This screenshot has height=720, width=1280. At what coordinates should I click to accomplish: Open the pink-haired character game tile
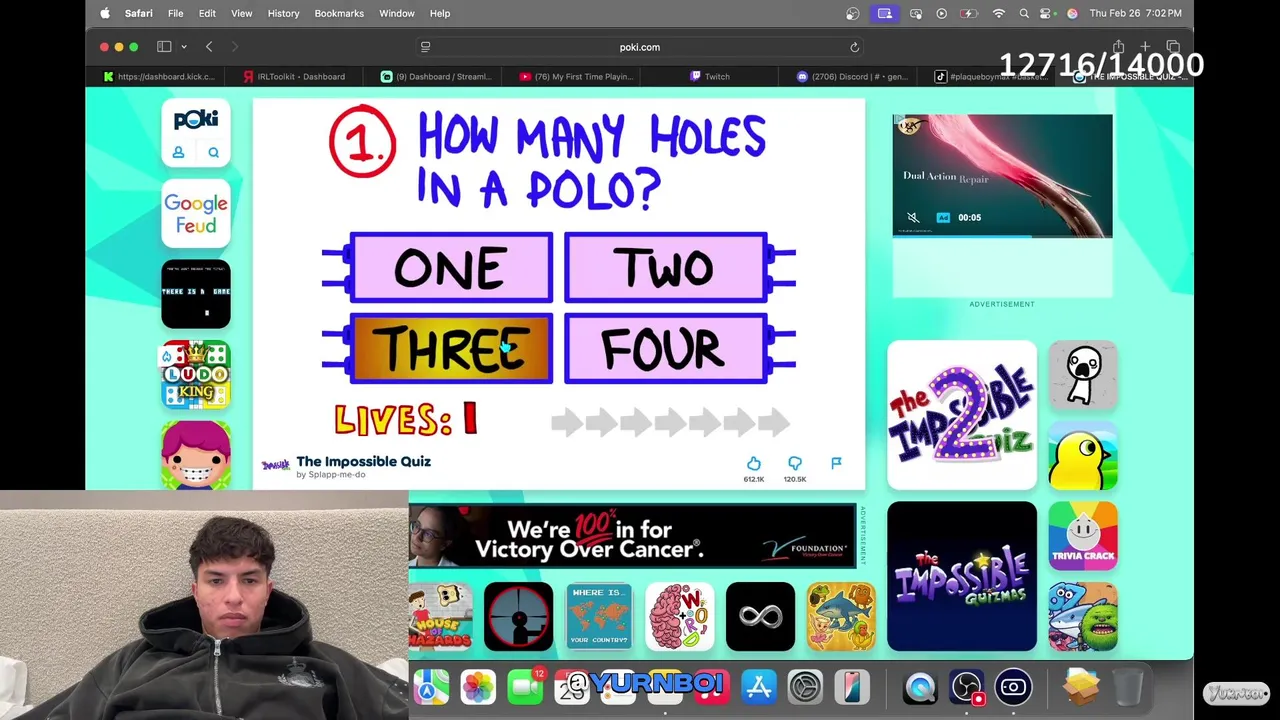point(196,455)
